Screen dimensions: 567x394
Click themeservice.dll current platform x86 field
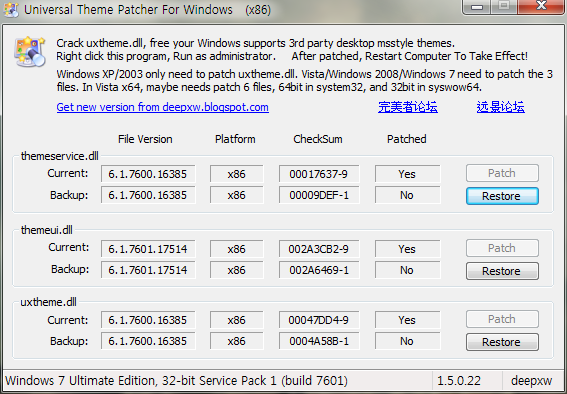236,174
